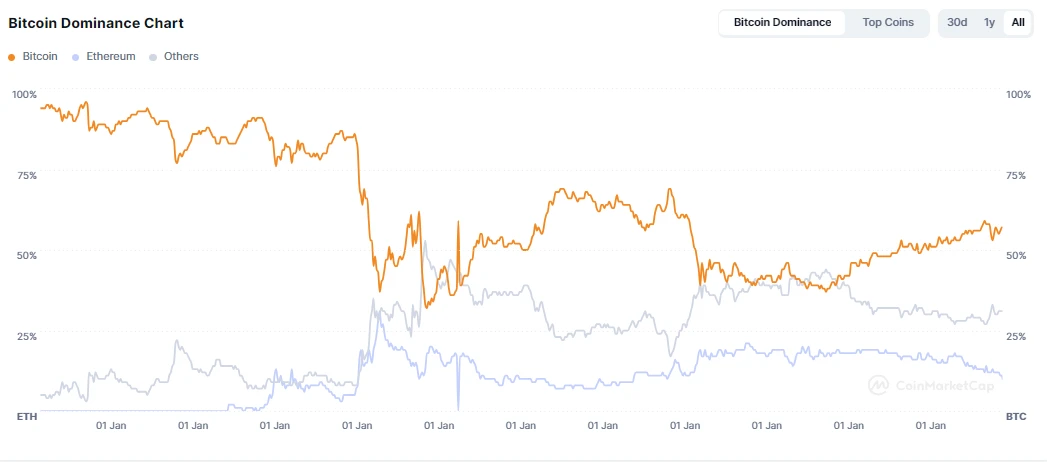The image size is (1047, 462).
Task: Switch to the Bitcoin Dominance tab
Action: coord(782,22)
